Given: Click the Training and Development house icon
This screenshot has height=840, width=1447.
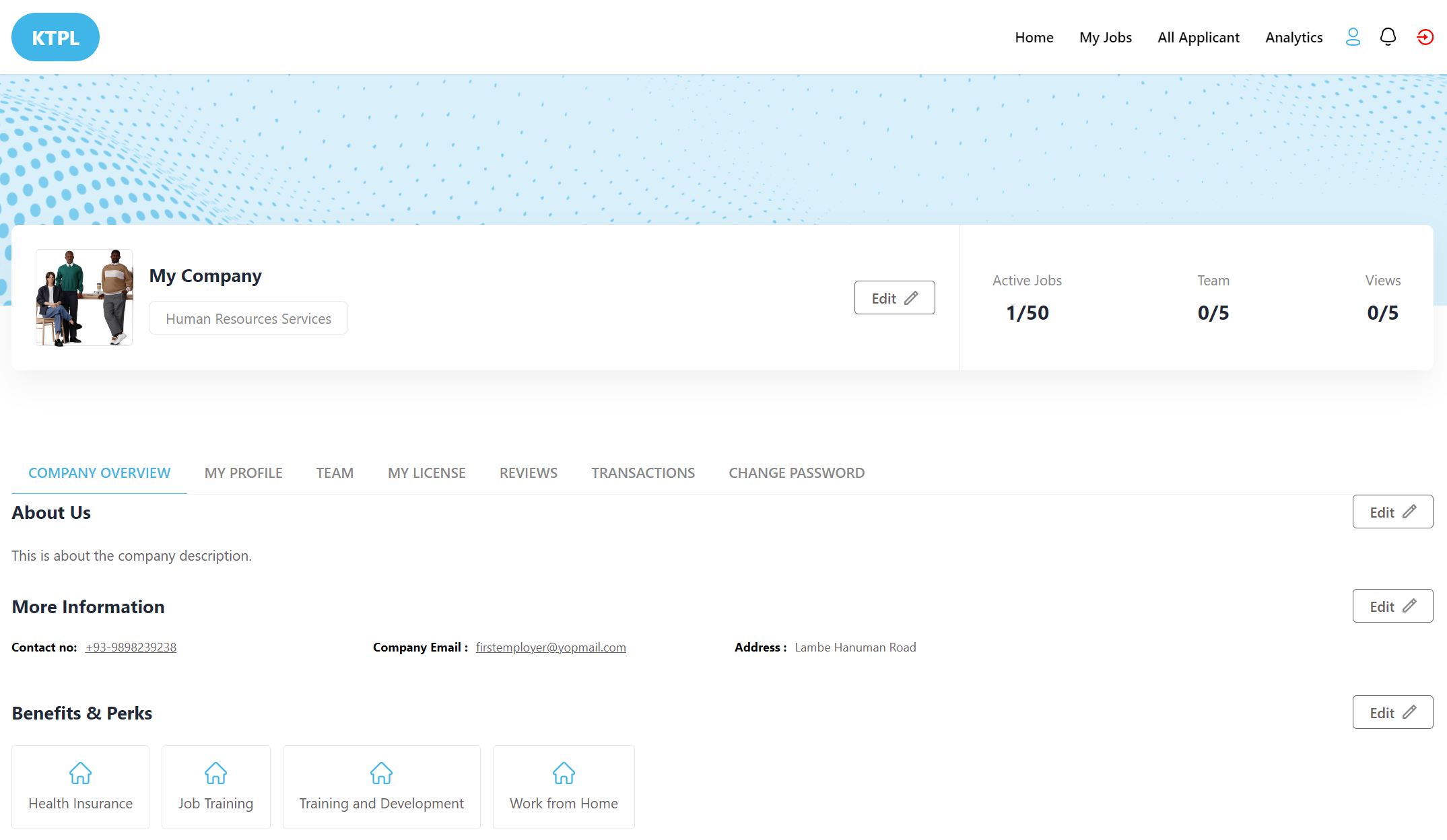Looking at the screenshot, I should [x=381, y=773].
